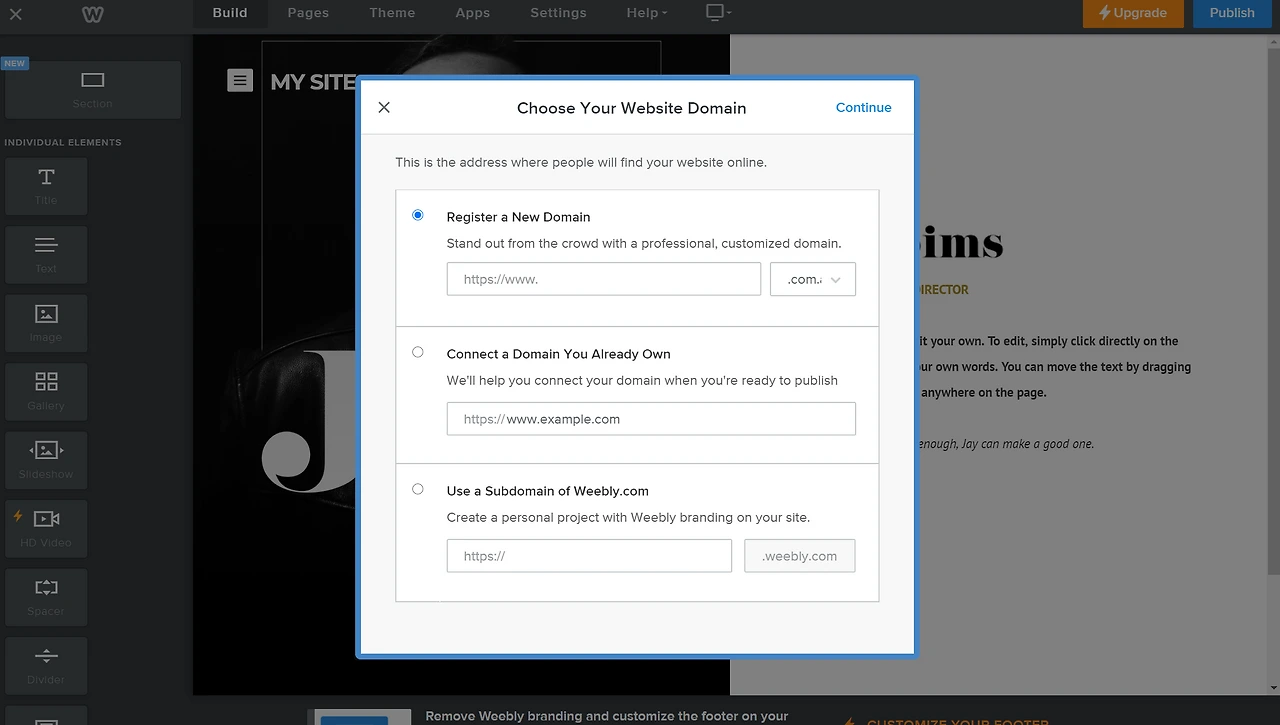Click the existing domain input field

click(651, 419)
